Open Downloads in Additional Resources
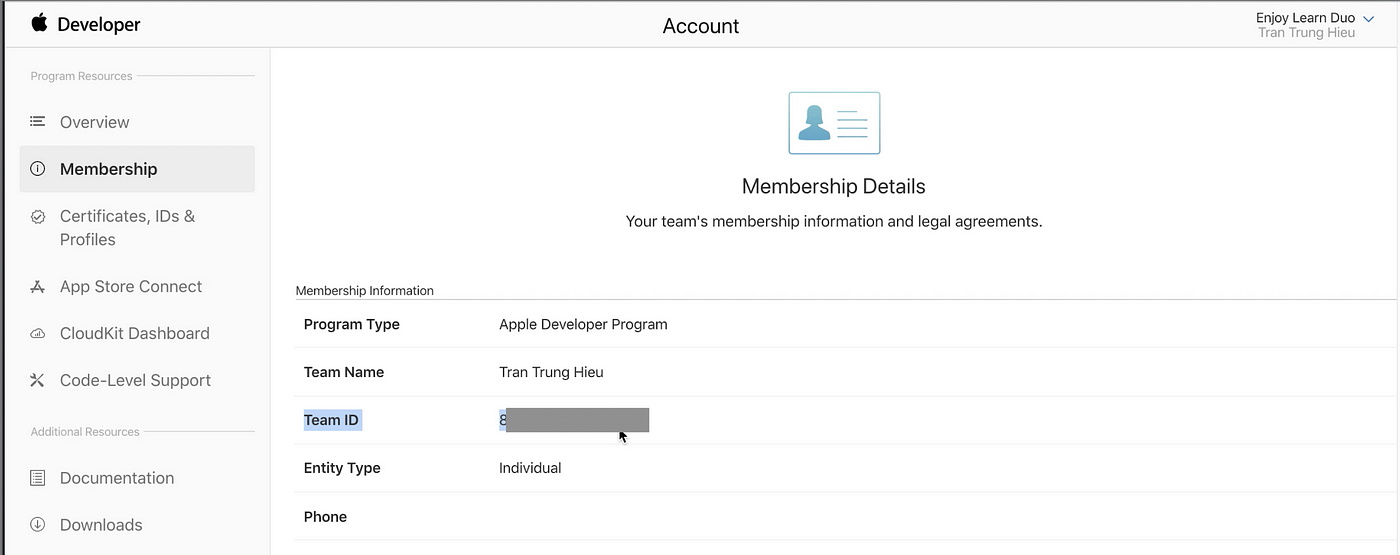The image size is (1400, 555). click(x=101, y=525)
